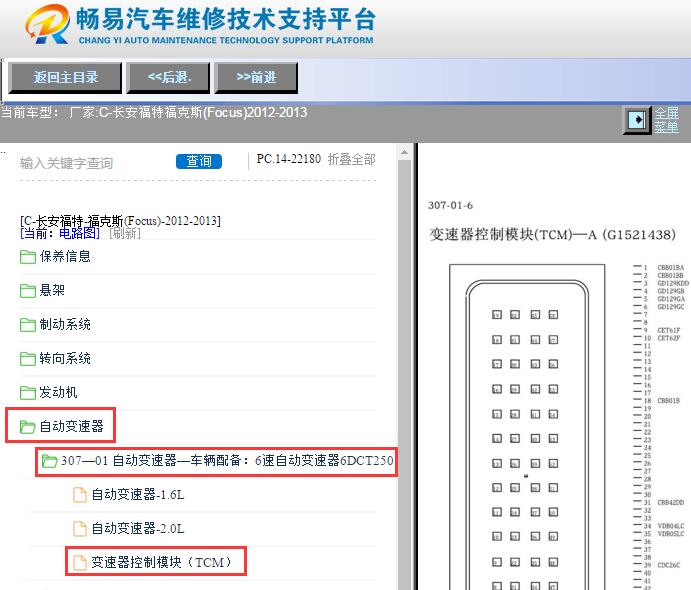Click the document icon beside 自动变速器-2.0L

[80, 529]
